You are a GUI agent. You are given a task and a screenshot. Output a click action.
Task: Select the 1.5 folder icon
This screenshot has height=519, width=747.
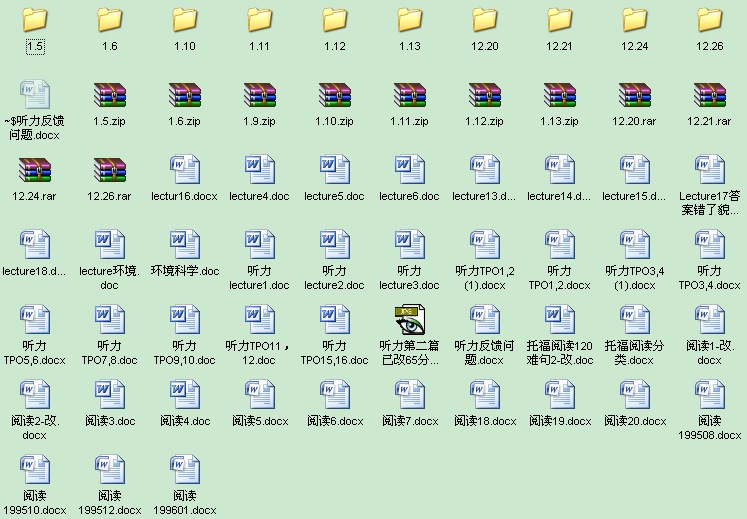[35, 20]
